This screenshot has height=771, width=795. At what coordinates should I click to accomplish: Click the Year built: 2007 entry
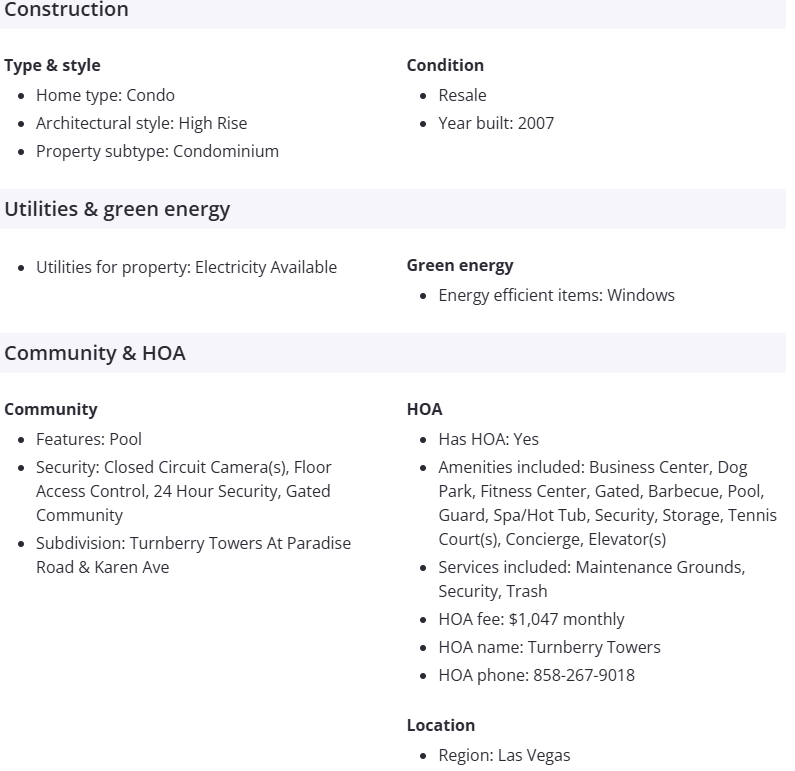(495, 123)
